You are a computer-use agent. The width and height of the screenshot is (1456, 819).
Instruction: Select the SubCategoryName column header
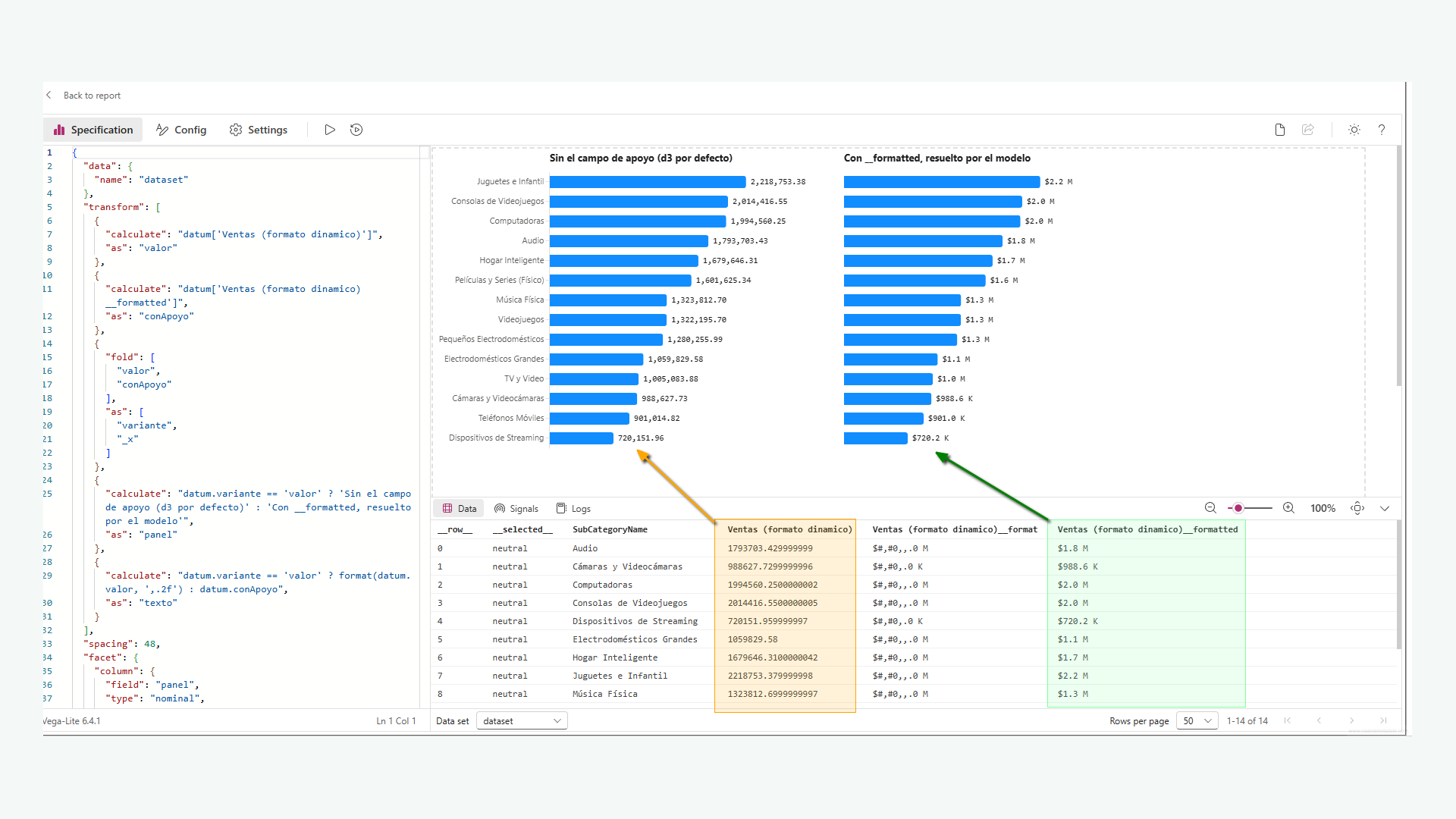pos(610,529)
